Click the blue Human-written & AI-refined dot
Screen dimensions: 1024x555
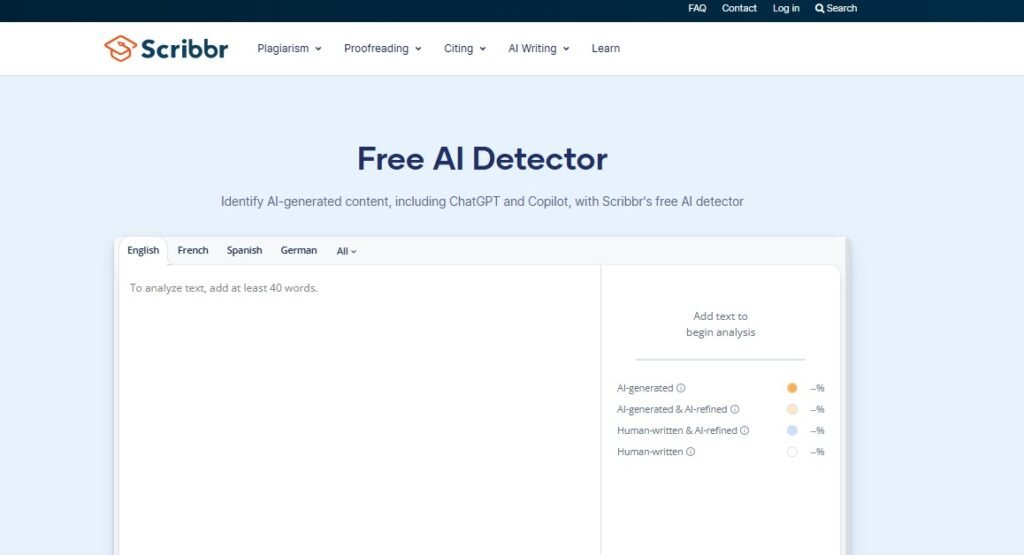click(x=792, y=430)
